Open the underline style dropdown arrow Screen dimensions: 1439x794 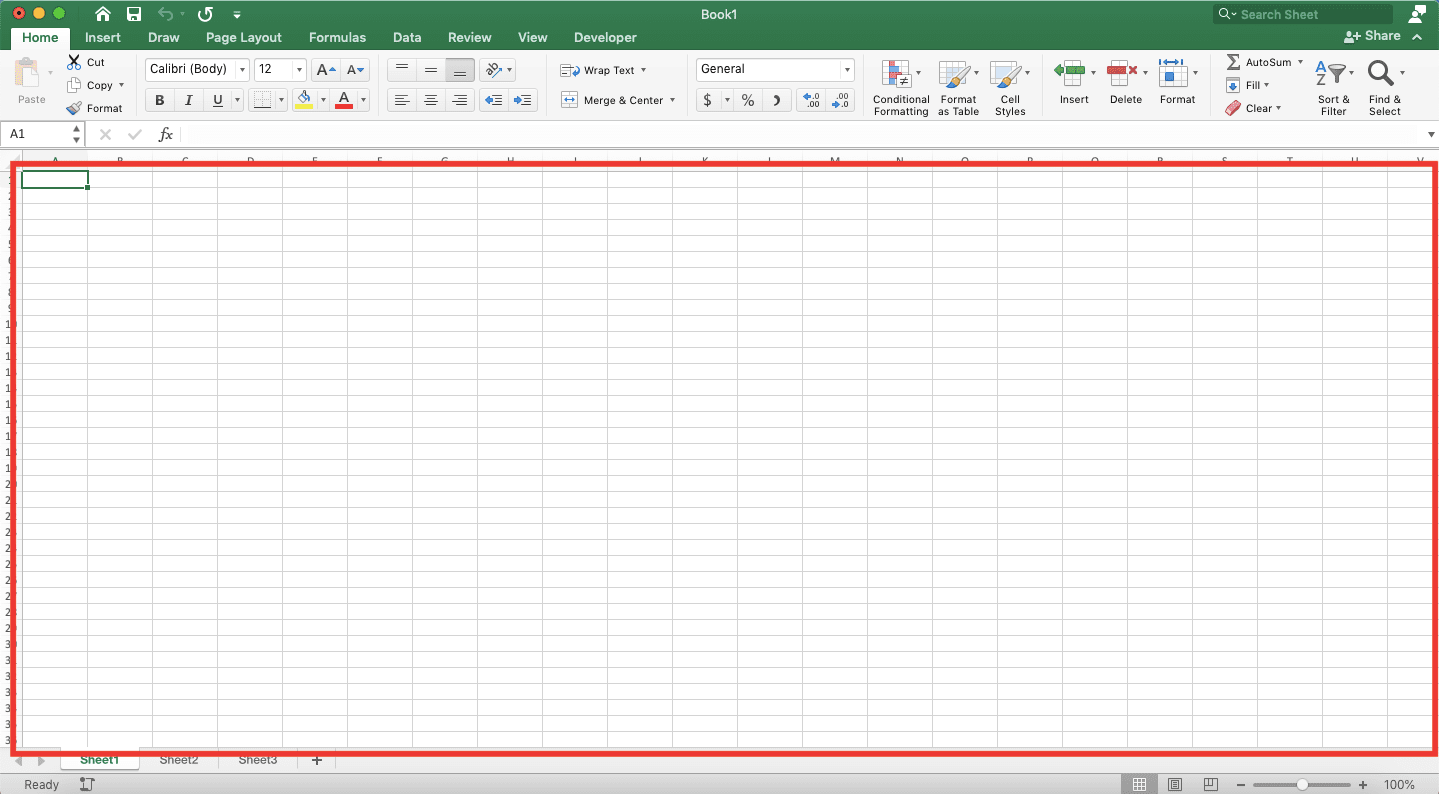237,100
